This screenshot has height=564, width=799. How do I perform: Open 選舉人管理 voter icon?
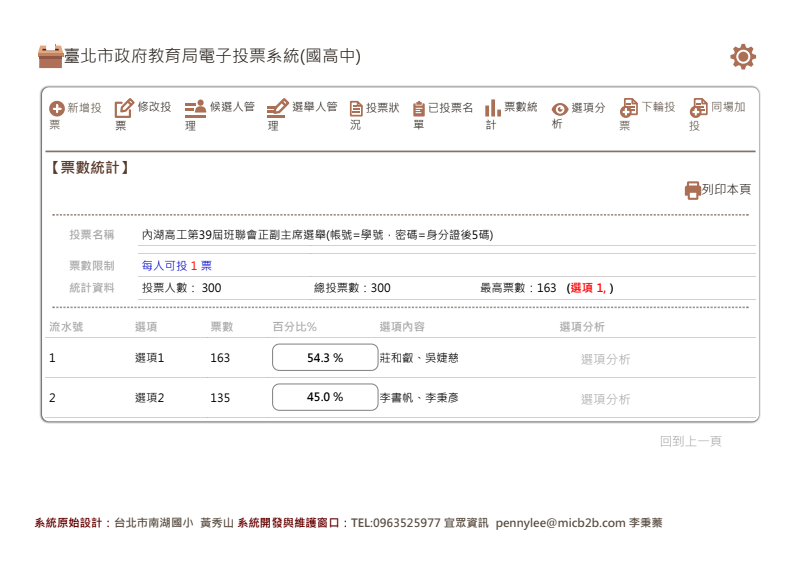click(277, 108)
